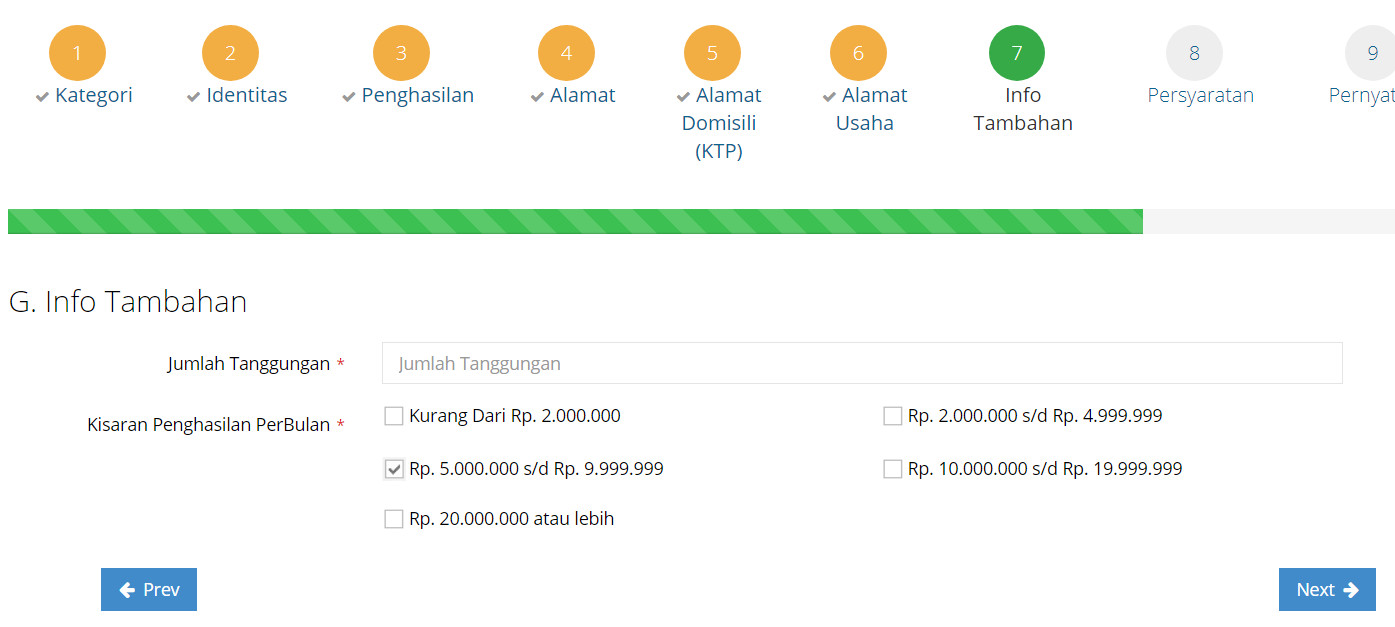Go to step 4 Alamat circle
Screen dimensions: 1395x627
tap(566, 53)
